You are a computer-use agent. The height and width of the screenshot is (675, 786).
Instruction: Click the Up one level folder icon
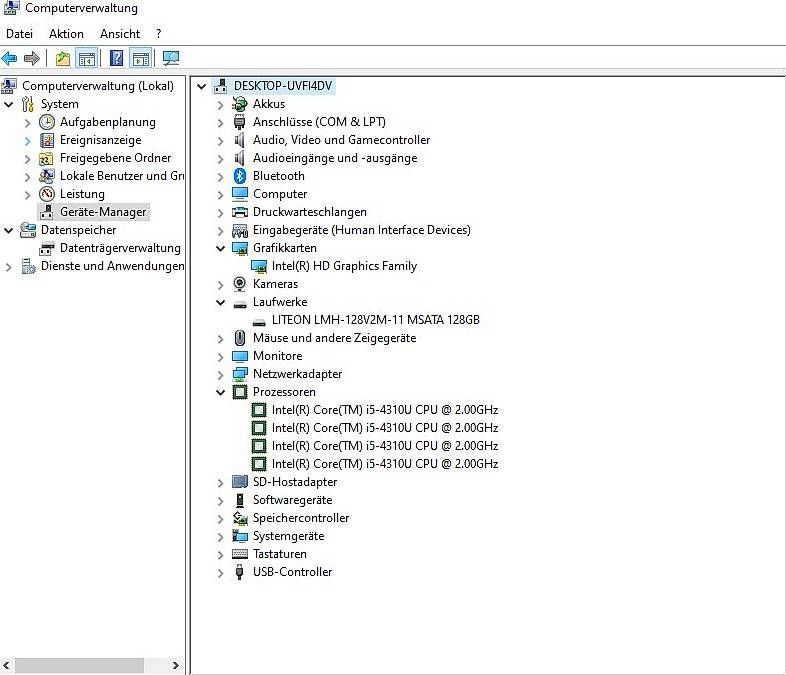click(63, 59)
